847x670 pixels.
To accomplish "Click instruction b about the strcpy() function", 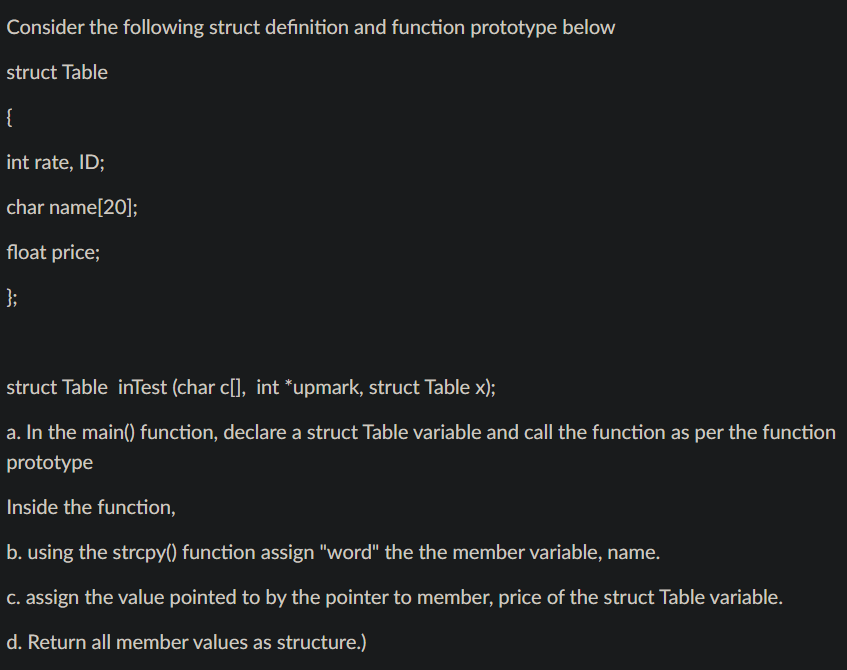I will 333,553.
